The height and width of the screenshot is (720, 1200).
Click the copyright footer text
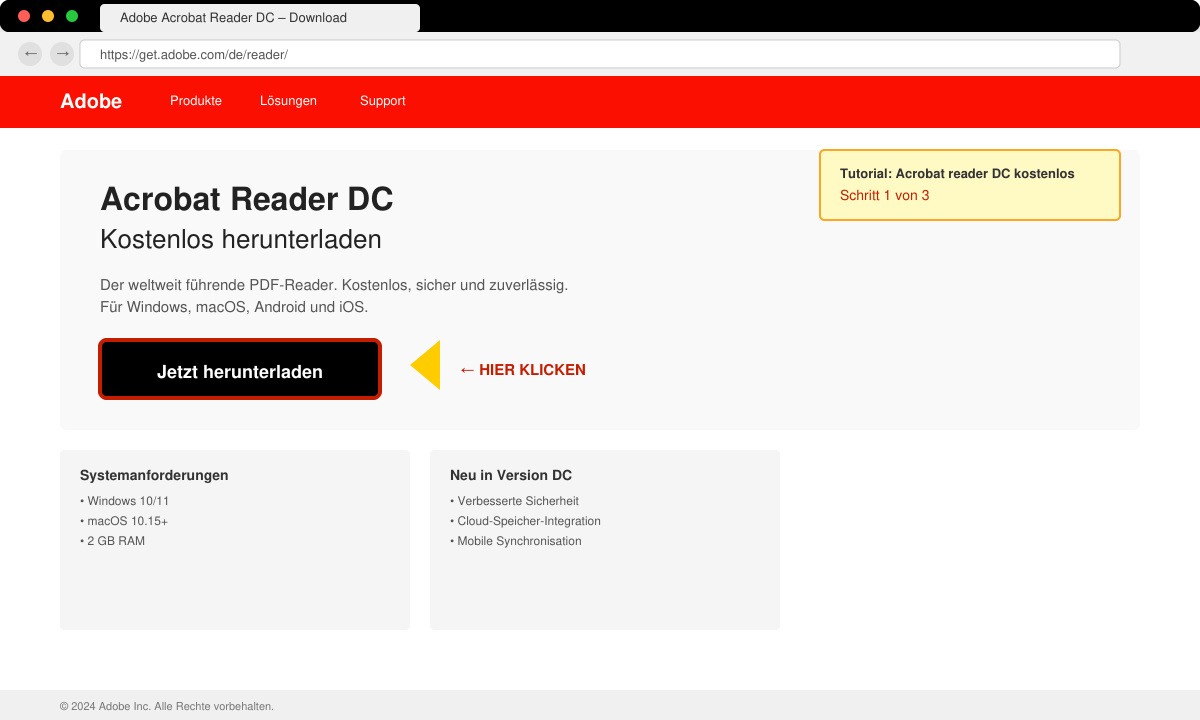(x=167, y=706)
